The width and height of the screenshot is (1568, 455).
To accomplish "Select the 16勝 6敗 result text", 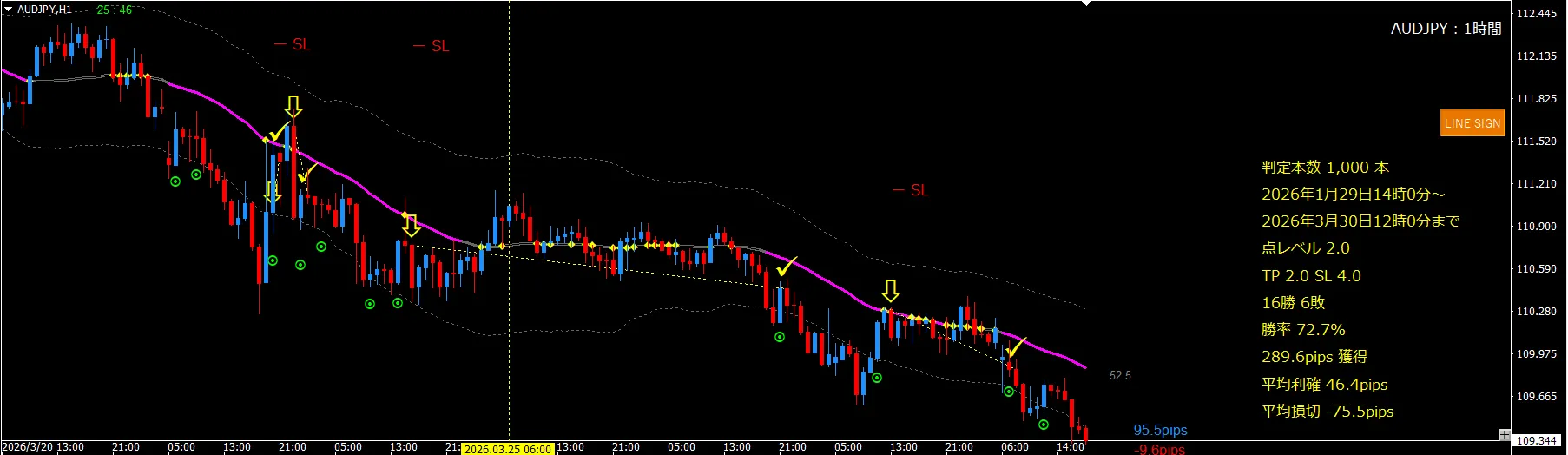I will click(x=1294, y=303).
